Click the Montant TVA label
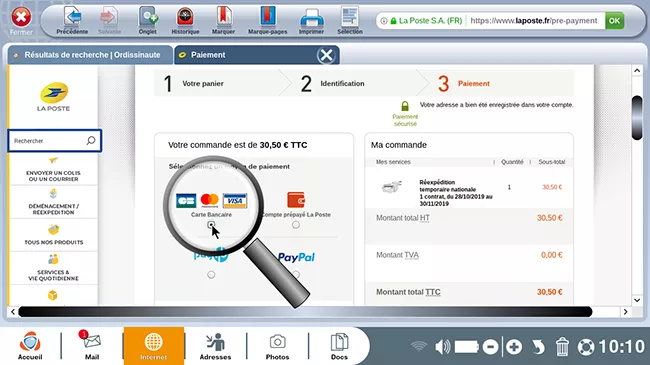This screenshot has width=650, height=365. coord(397,255)
